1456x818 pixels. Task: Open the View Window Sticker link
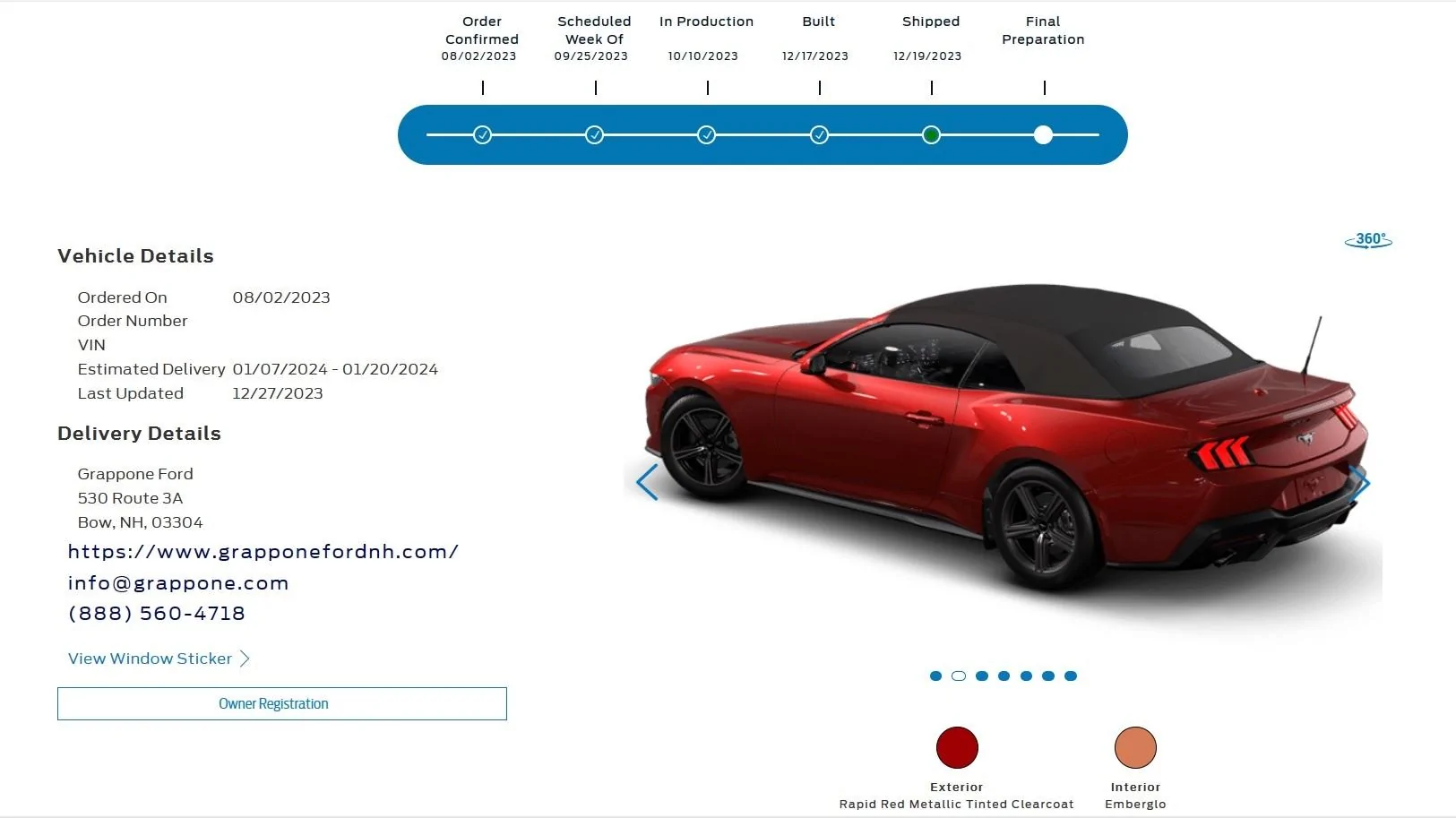150,659
